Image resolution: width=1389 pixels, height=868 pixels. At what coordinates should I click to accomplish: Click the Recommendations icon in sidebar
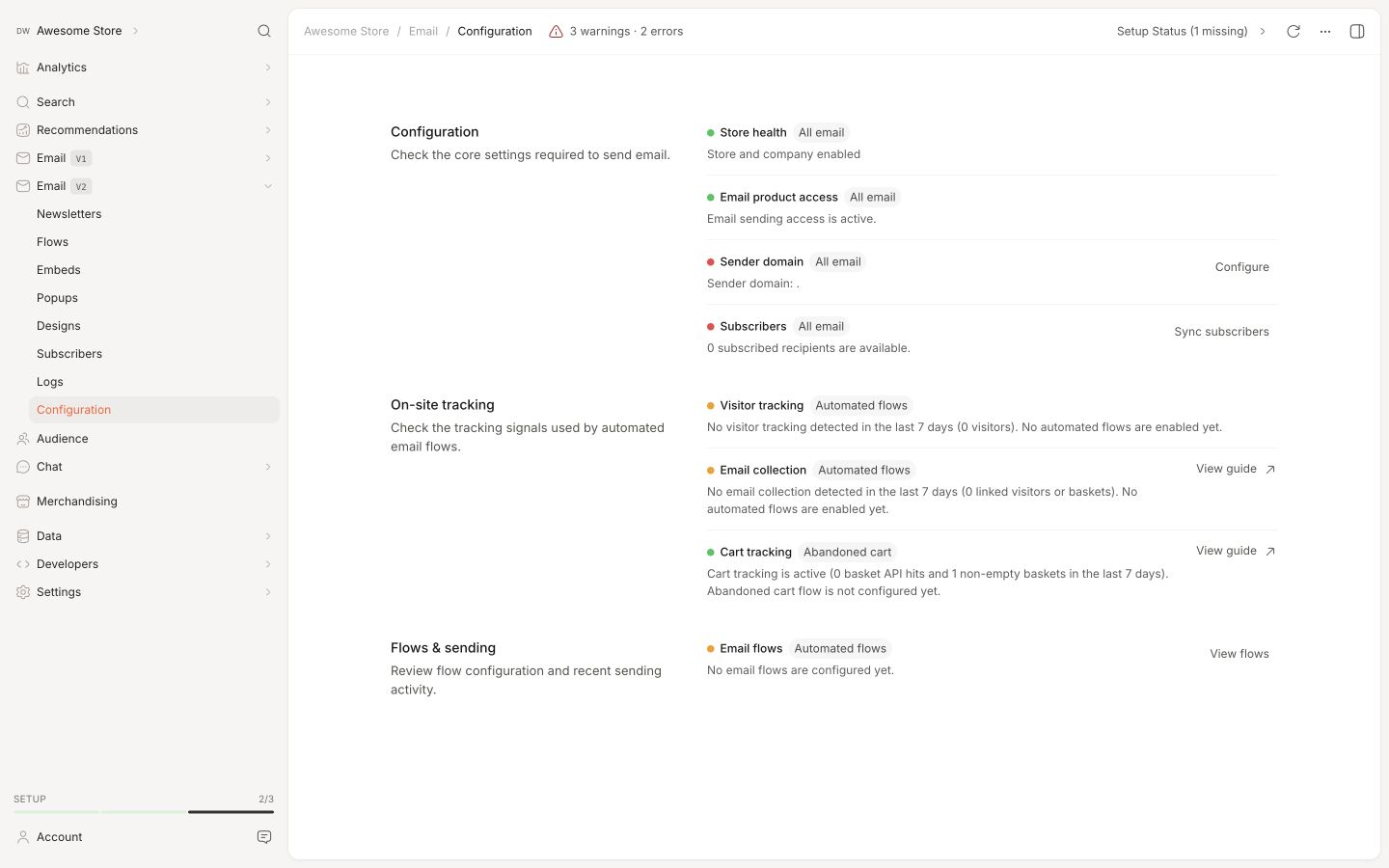(23, 130)
